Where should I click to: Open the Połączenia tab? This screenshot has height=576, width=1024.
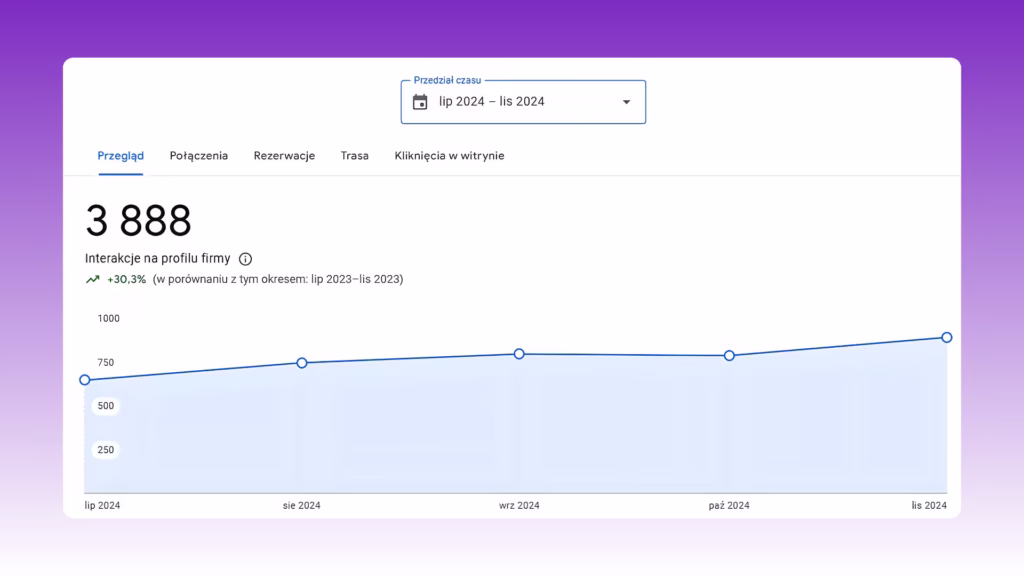click(199, 156)
